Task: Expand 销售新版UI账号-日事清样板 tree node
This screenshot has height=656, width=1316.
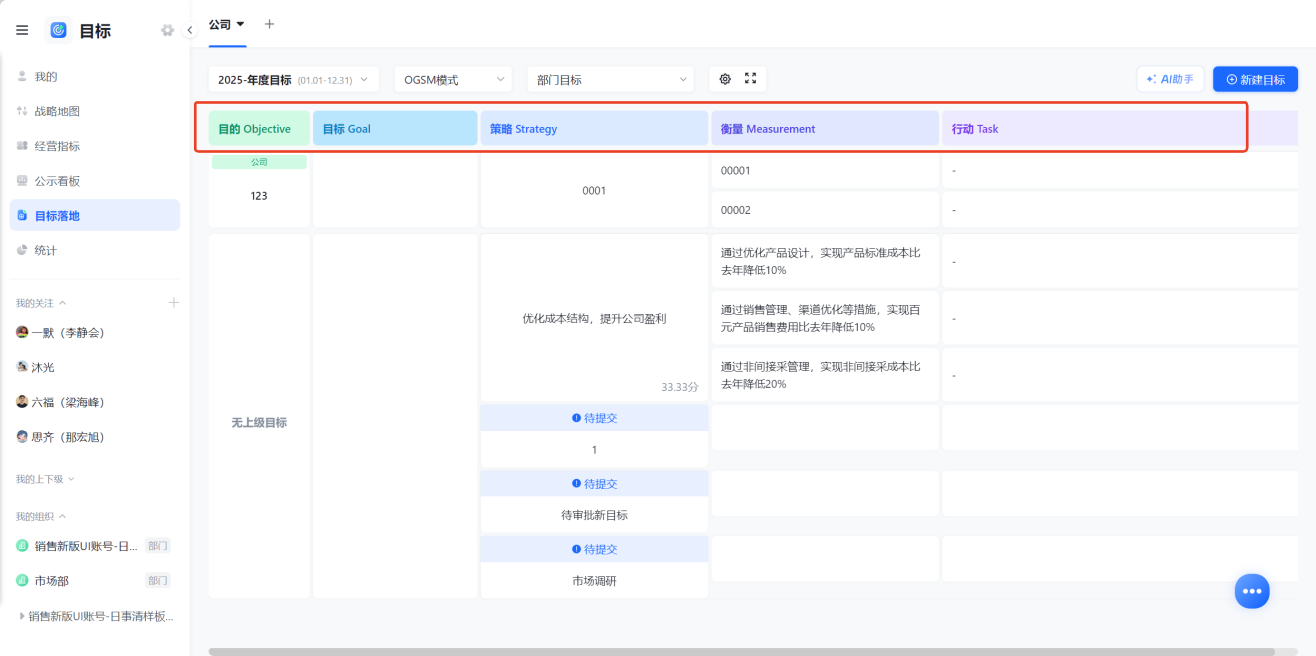Action: pyautogui.click(x=22, y=616)
